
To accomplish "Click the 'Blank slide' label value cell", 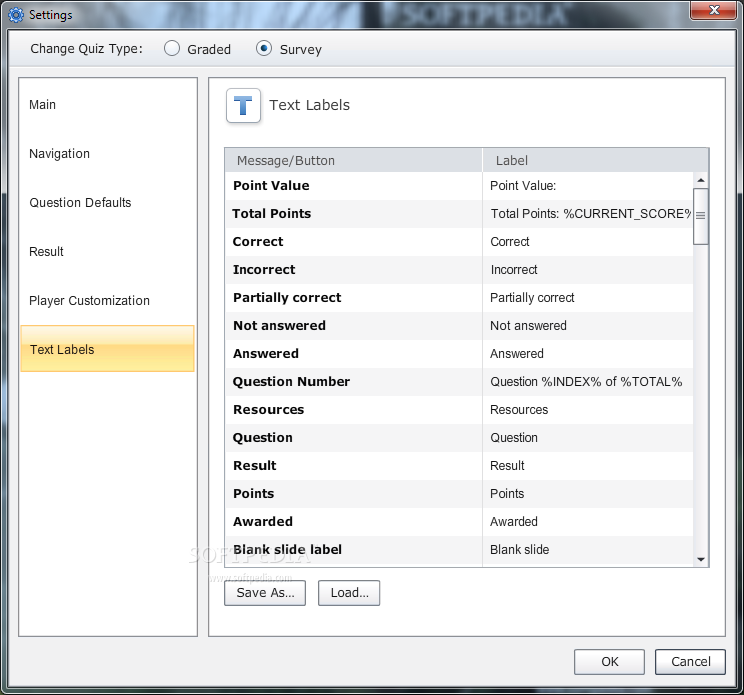I will click(587, 549).
